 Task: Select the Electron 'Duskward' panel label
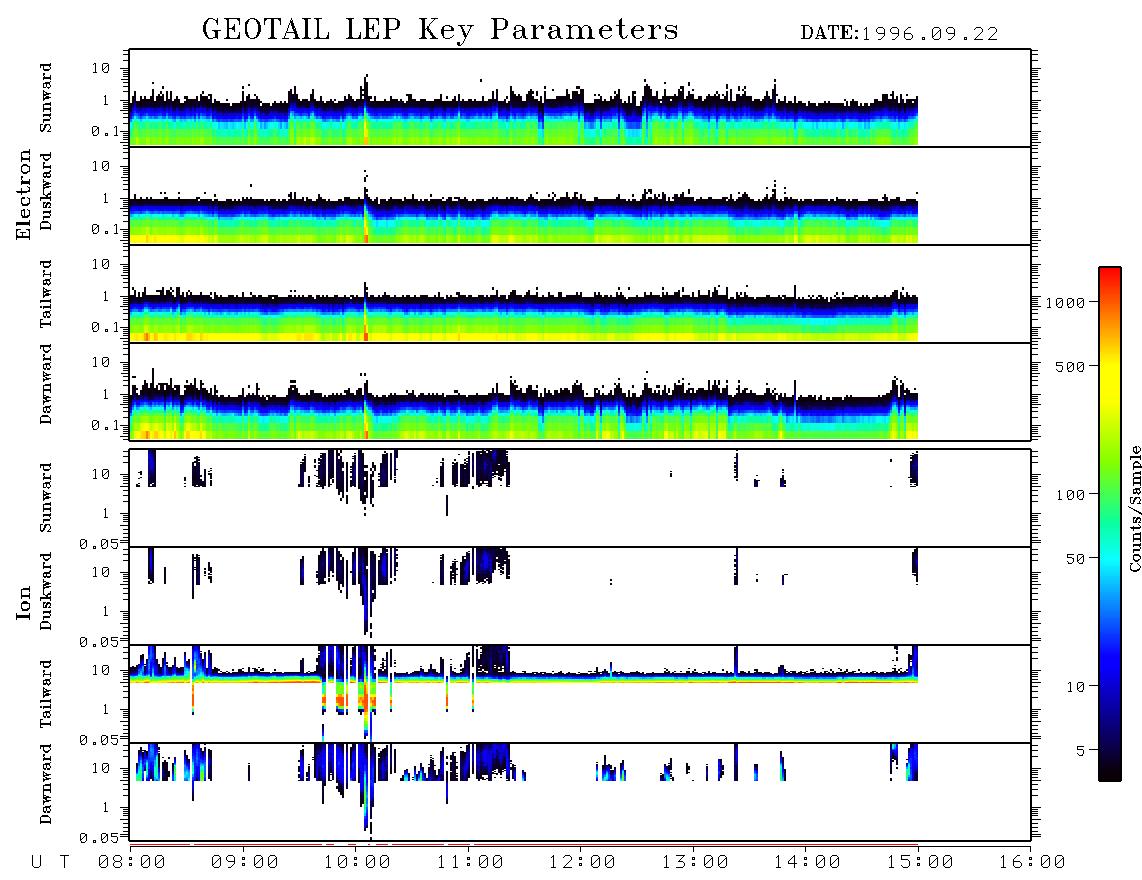pyautogui.click(x=46, y=191)
